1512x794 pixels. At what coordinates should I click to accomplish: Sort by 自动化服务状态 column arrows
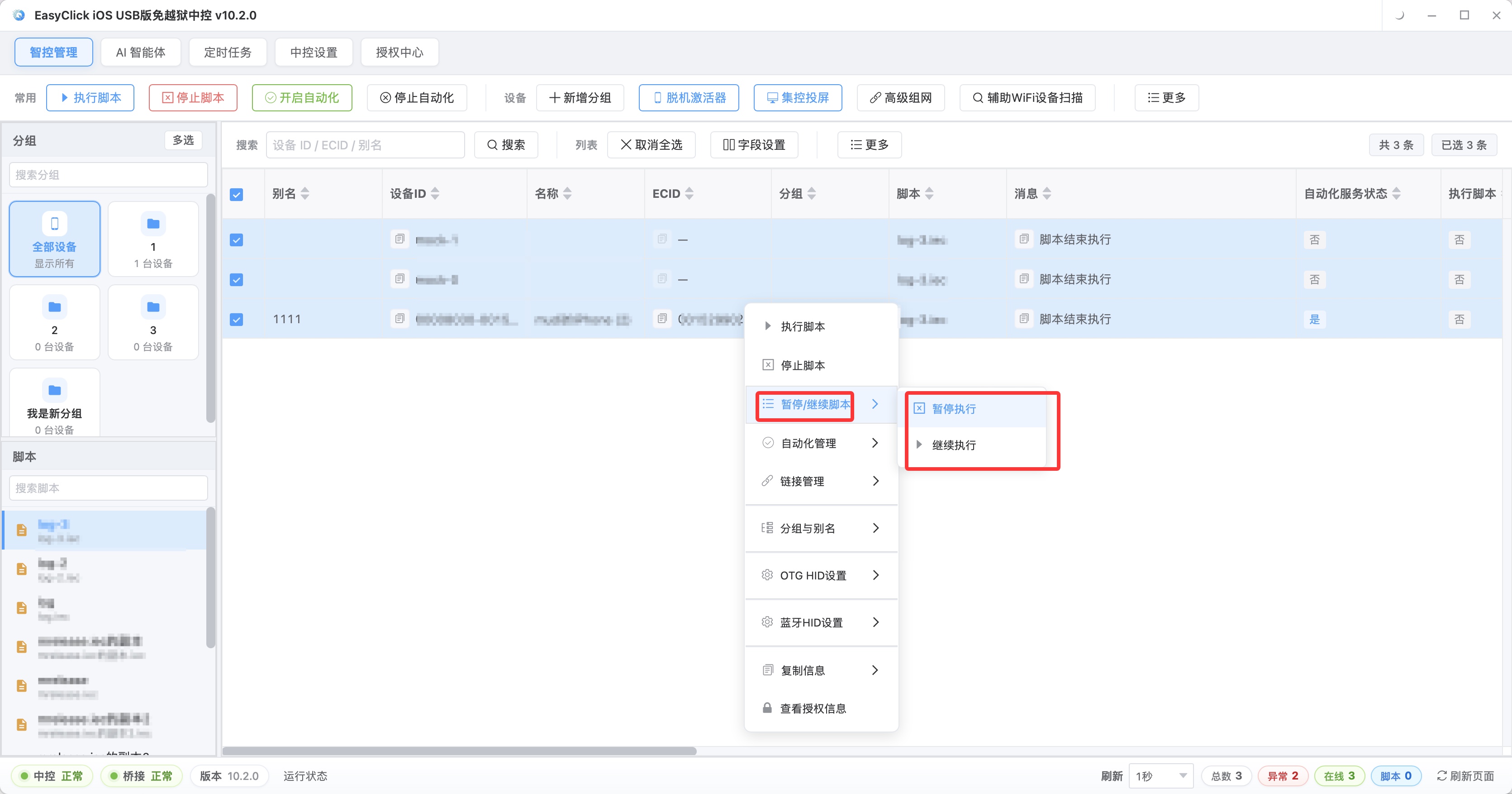1396,194
